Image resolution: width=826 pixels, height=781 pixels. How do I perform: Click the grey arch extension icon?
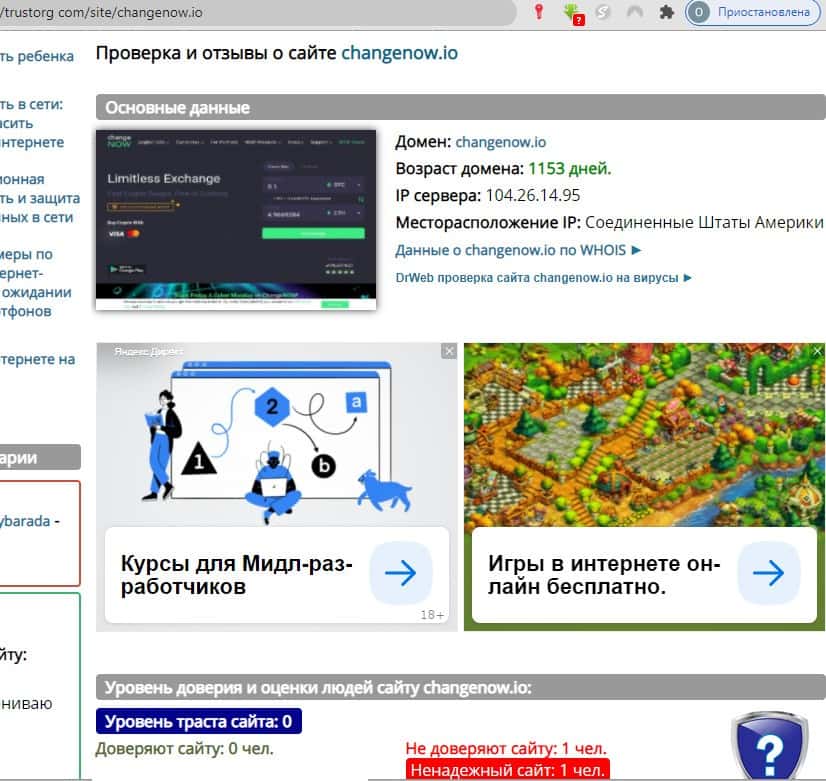tap(634, 12)
